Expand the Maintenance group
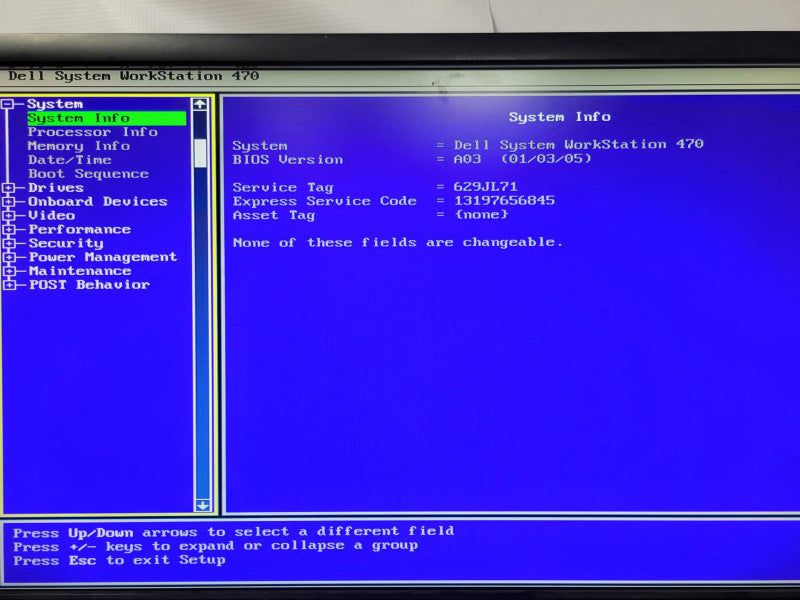Image resolution: width=800 pixels, height=600 pixels. pos(9,271)
